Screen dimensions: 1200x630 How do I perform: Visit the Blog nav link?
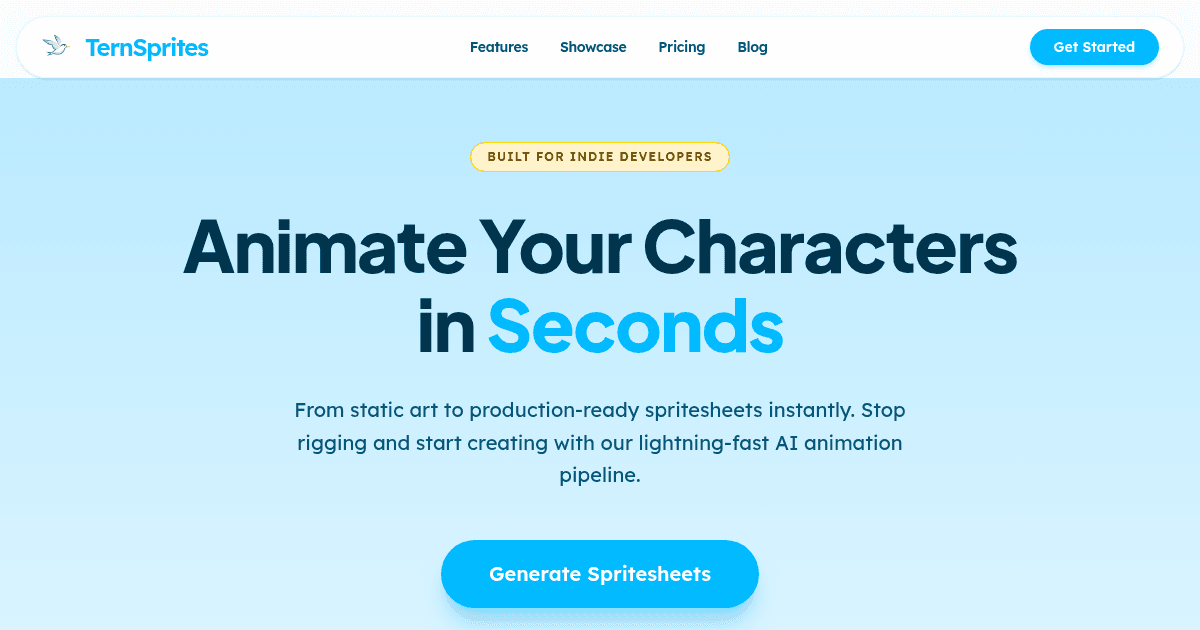click(752, 47)
